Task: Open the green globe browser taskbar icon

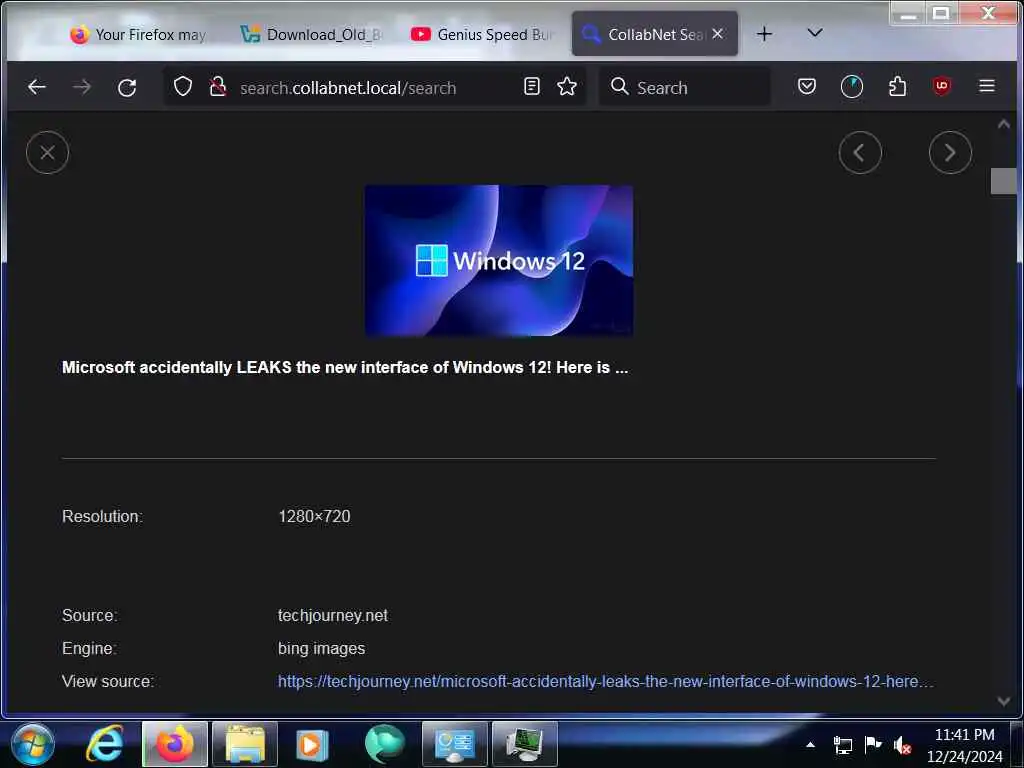Action: (385, 744)
